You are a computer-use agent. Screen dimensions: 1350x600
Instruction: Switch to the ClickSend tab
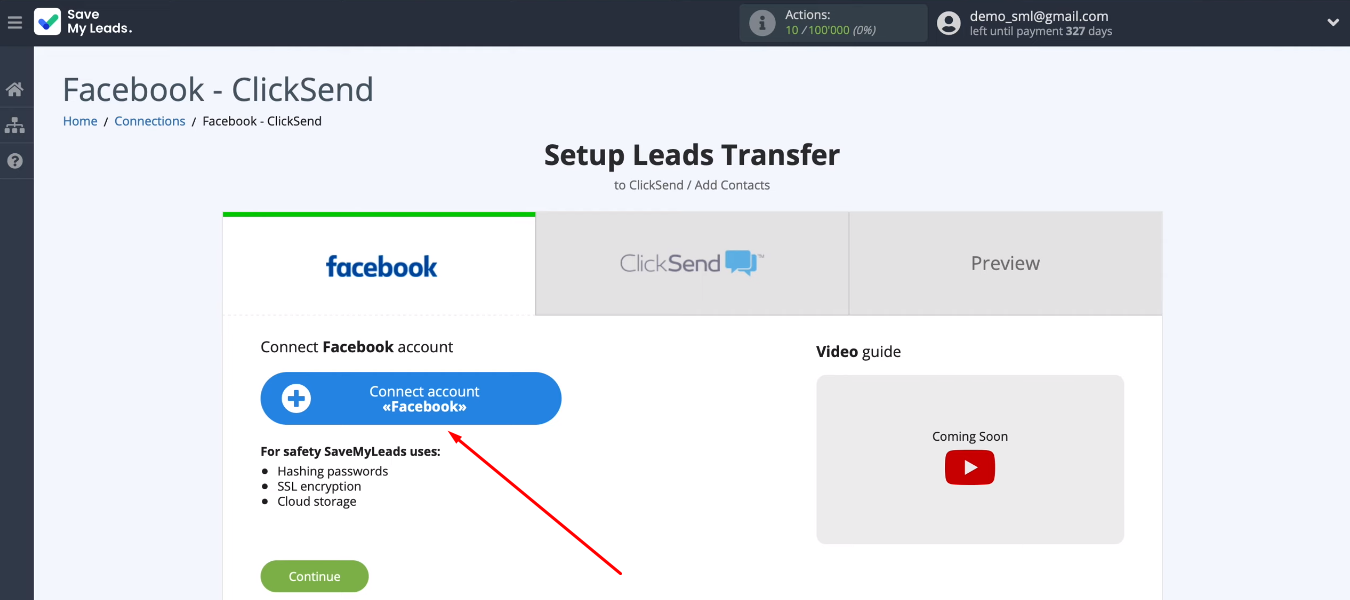click(x=692, y=264)
